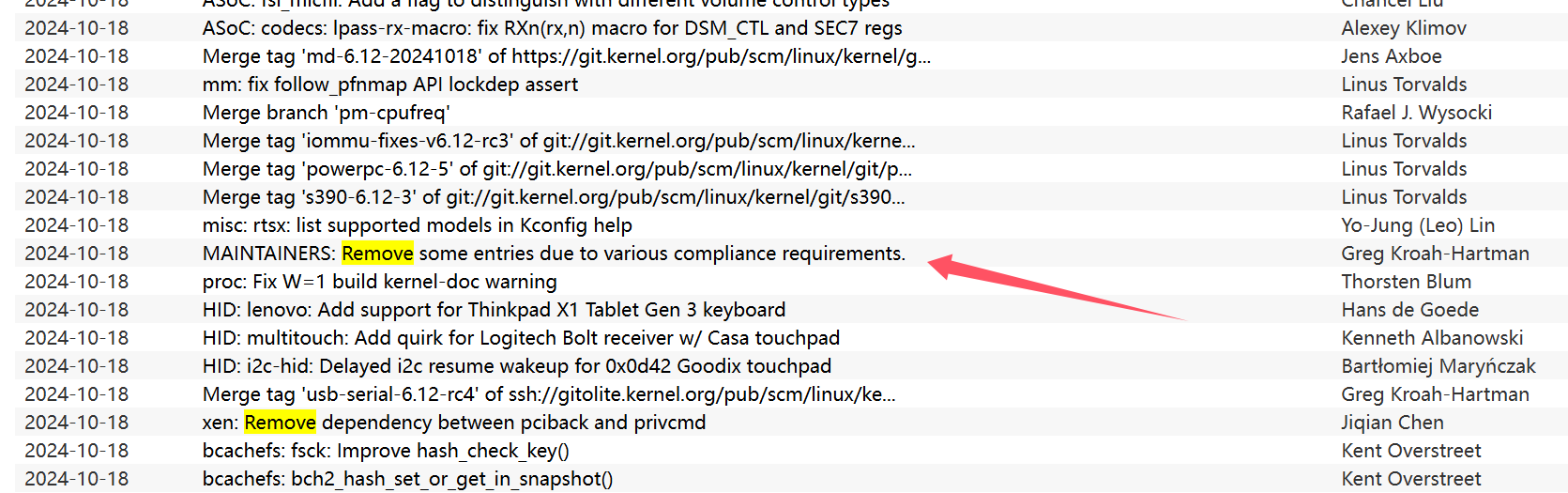Click HID multitouch Logitech Bolt receiver commit

pyautogui.click(x=522, y=338)
